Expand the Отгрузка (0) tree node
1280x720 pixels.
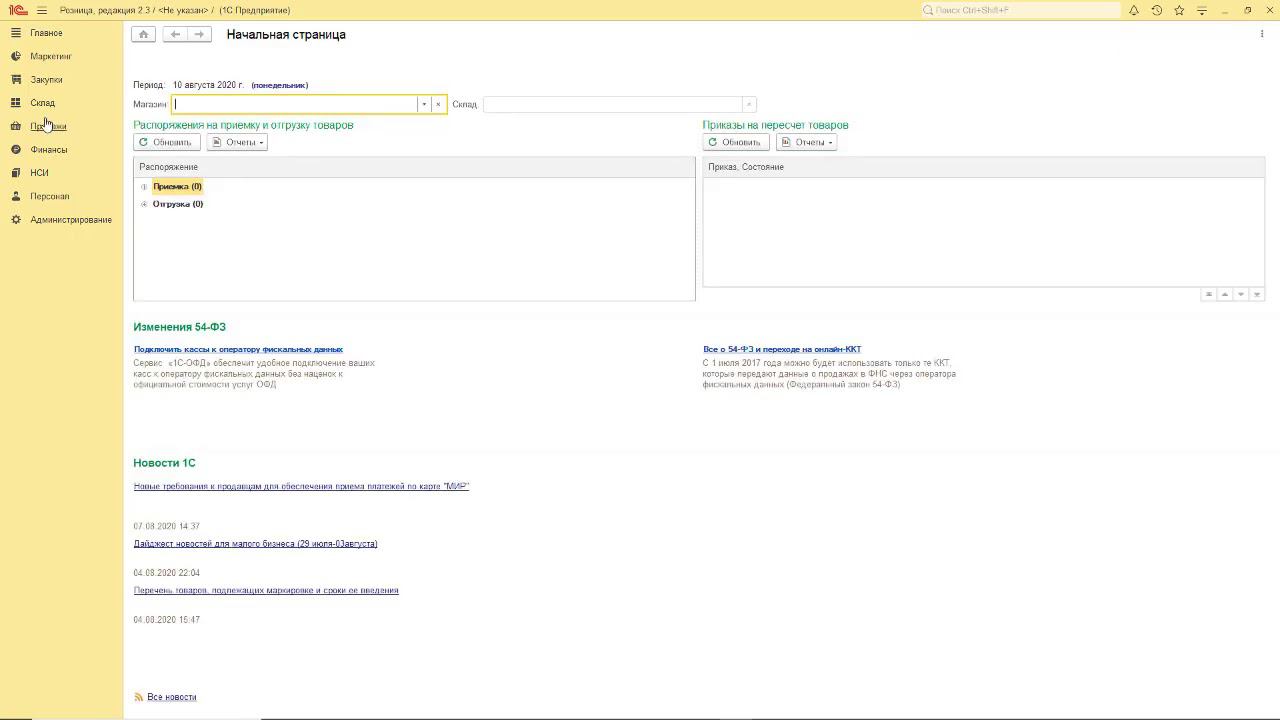144,204
